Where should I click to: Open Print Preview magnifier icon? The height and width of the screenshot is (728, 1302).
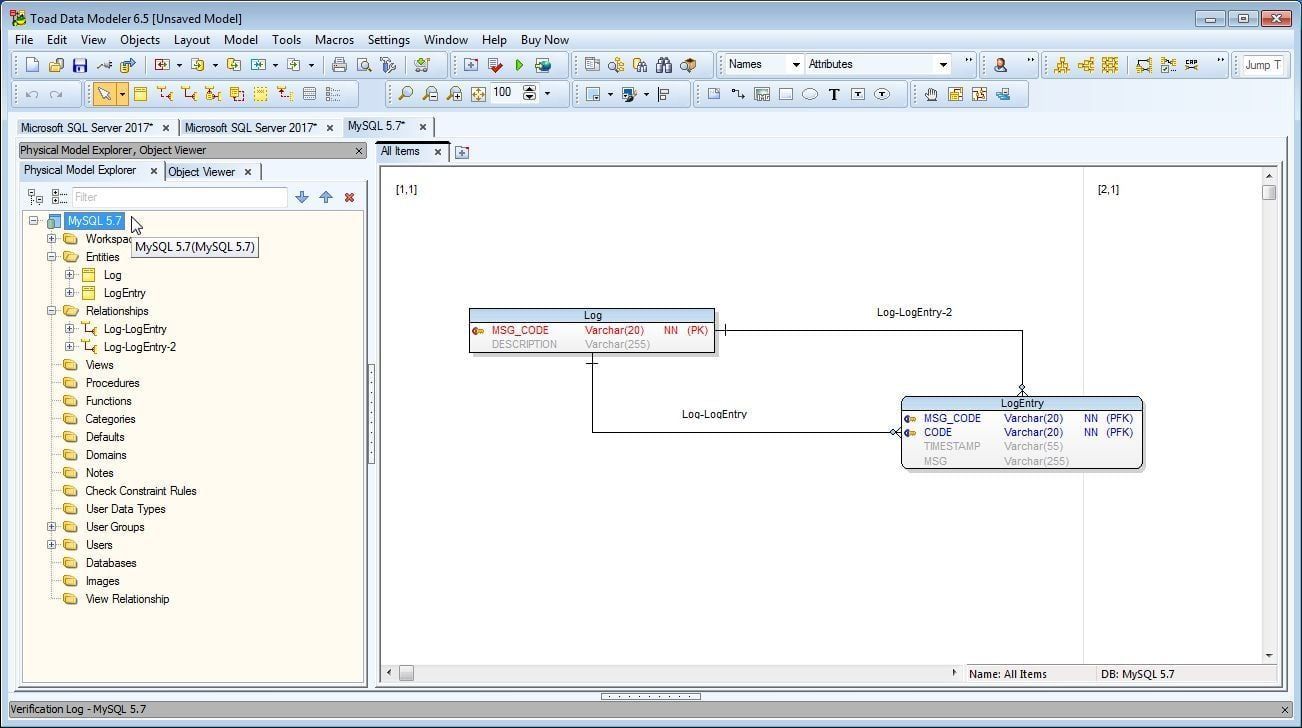pos(364,65)
